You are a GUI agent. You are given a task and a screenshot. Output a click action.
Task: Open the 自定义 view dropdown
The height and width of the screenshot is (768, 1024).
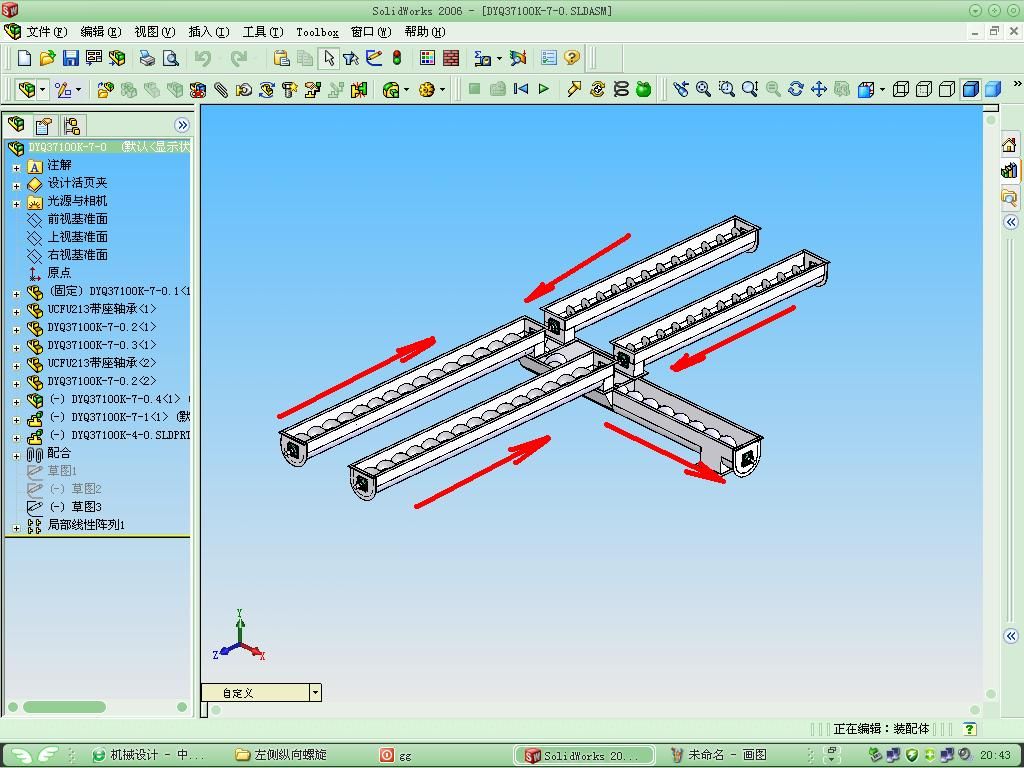click(x=315, y=692)
